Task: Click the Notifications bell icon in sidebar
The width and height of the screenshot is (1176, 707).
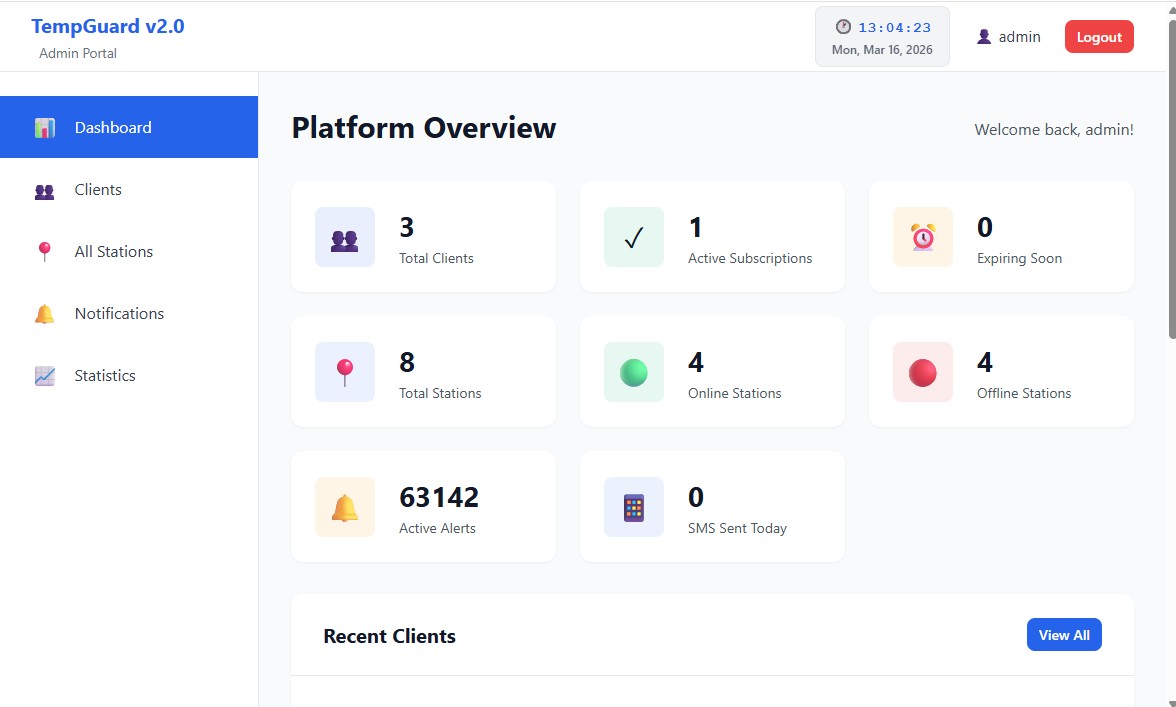Action: [44, 314]
